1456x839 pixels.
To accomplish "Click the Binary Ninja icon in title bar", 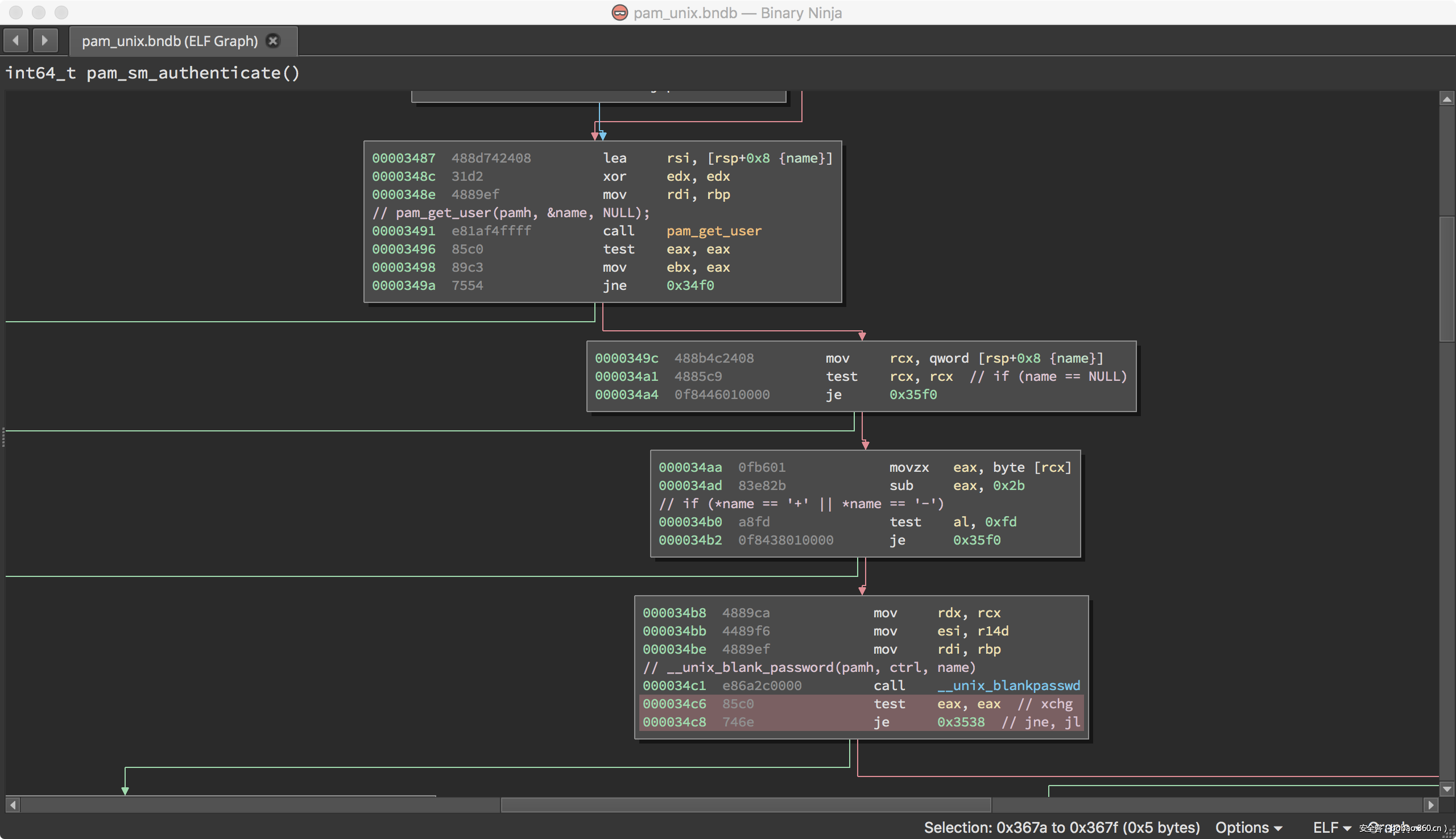I will [x=619, y=13].
